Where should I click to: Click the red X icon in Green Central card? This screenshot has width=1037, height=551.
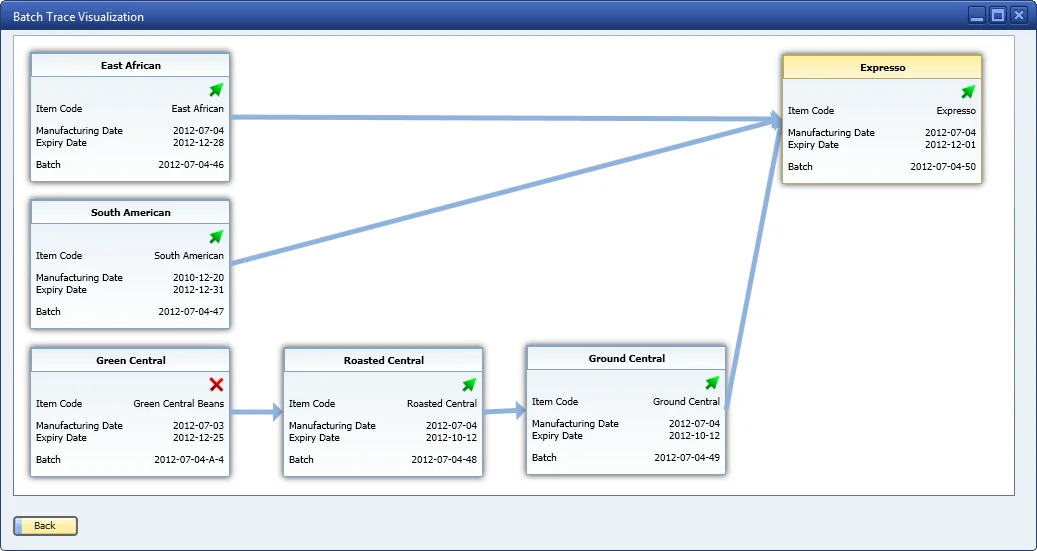pyautogui.click(x=216, y=384)
